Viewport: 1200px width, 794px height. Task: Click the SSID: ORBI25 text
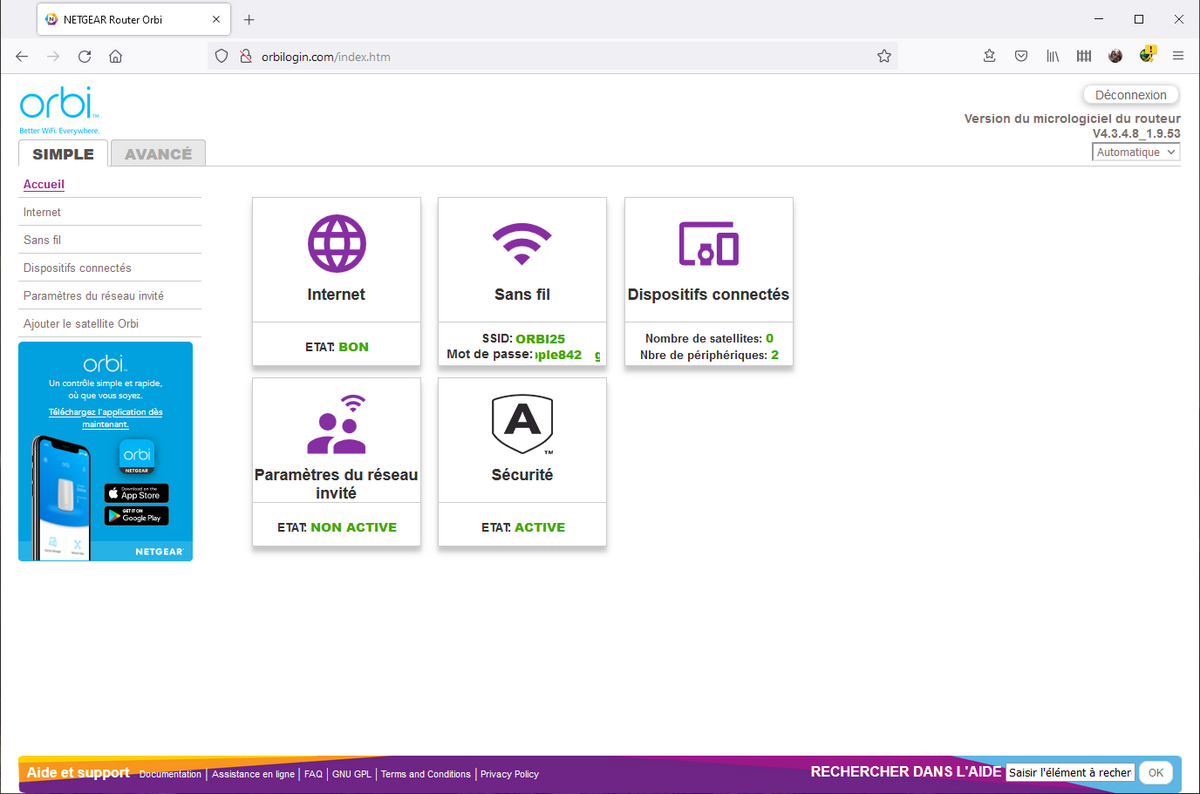(x=522, y=339)
